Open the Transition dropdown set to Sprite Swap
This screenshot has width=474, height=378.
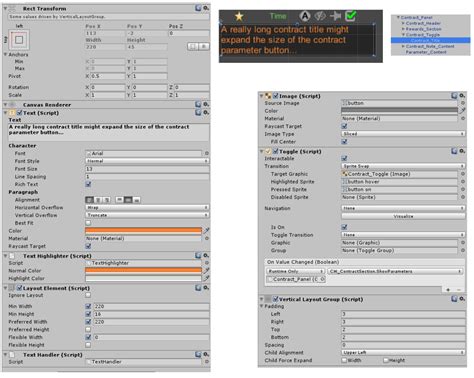[403, 166]
